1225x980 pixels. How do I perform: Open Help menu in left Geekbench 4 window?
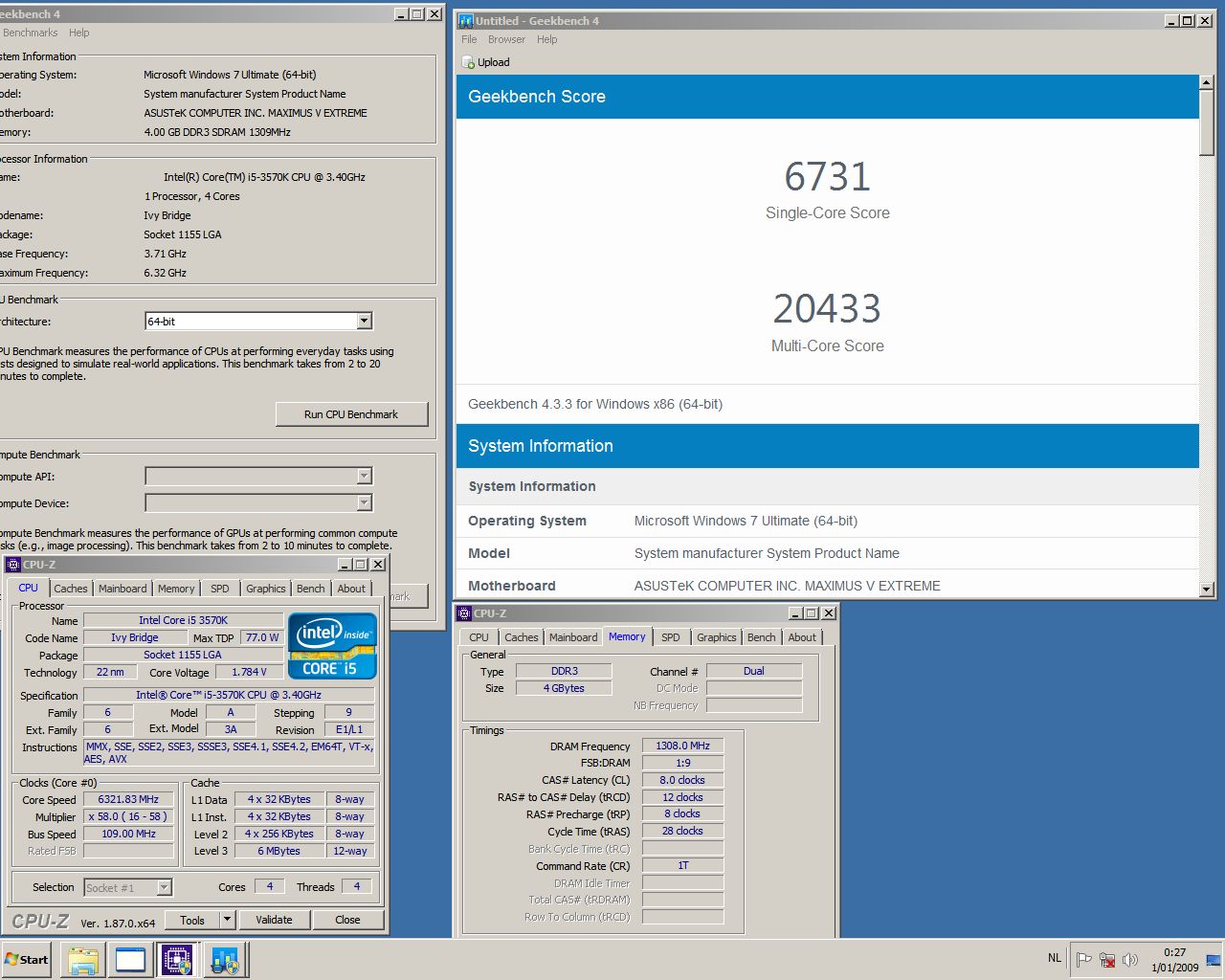(x=79, y=33)
